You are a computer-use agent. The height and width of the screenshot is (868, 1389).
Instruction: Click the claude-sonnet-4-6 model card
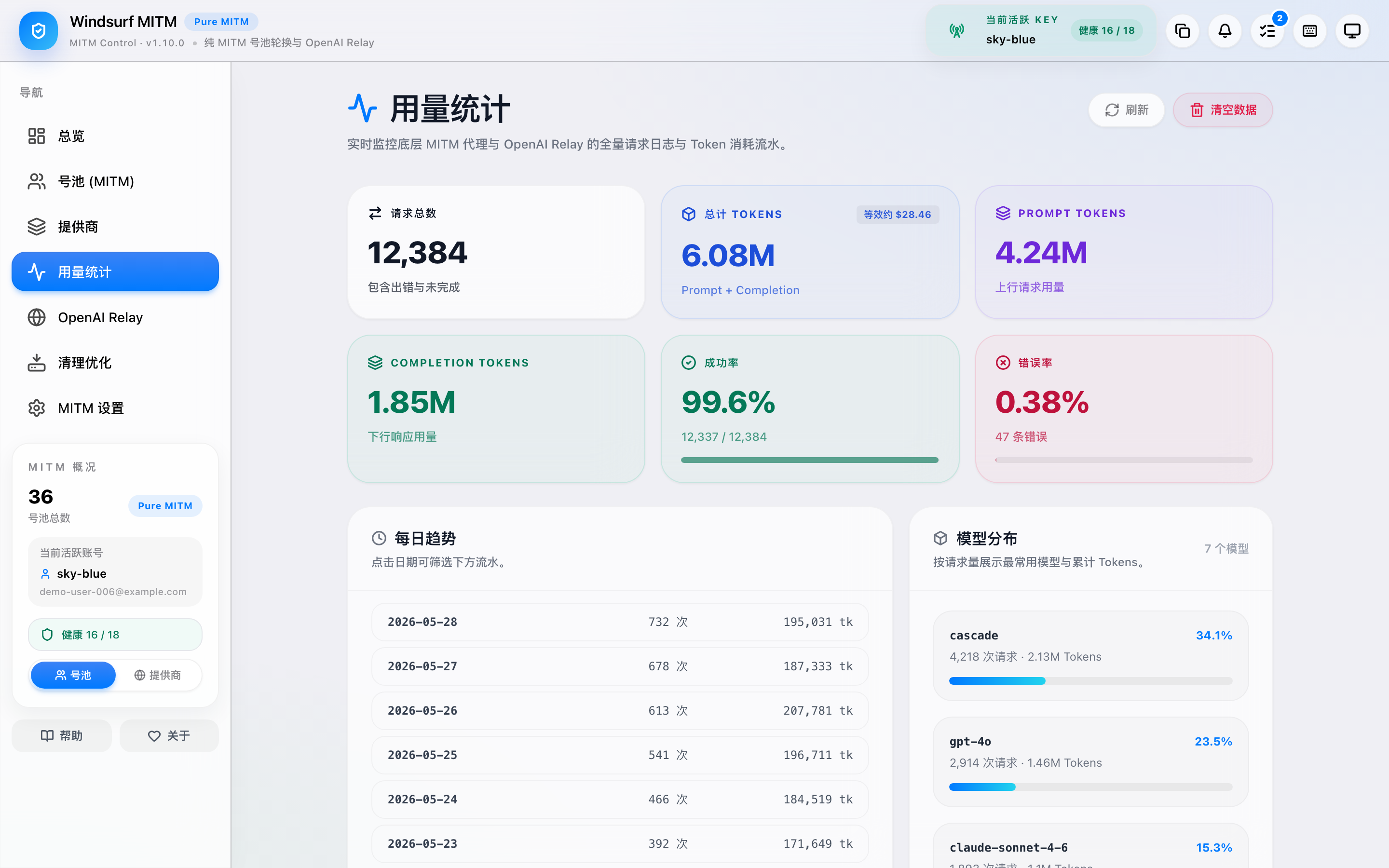pos(1090,846)
